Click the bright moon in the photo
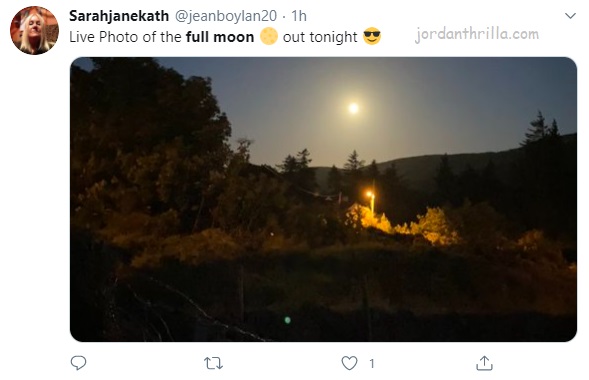The height and width of the screenshot is (380, 589). (x=353, y=108)
